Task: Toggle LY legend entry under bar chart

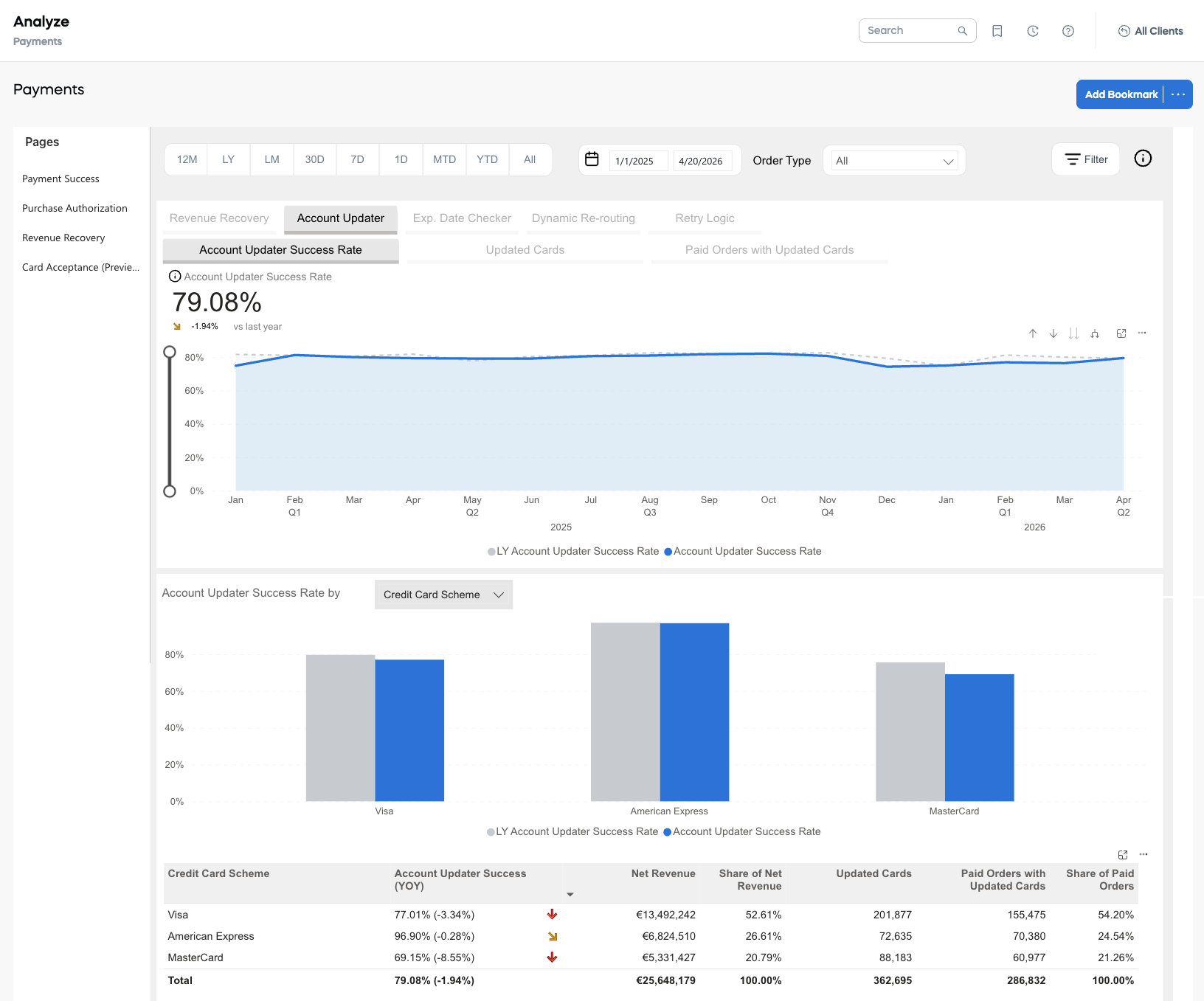Action: pos(572,831)
